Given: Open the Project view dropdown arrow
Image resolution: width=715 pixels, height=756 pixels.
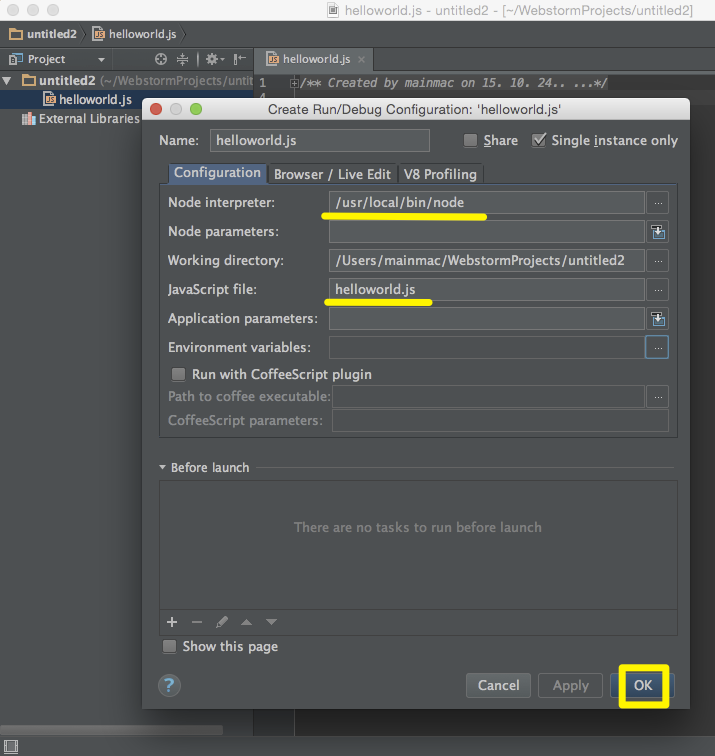Looking at the screenshot, I should tap(101, 60).
